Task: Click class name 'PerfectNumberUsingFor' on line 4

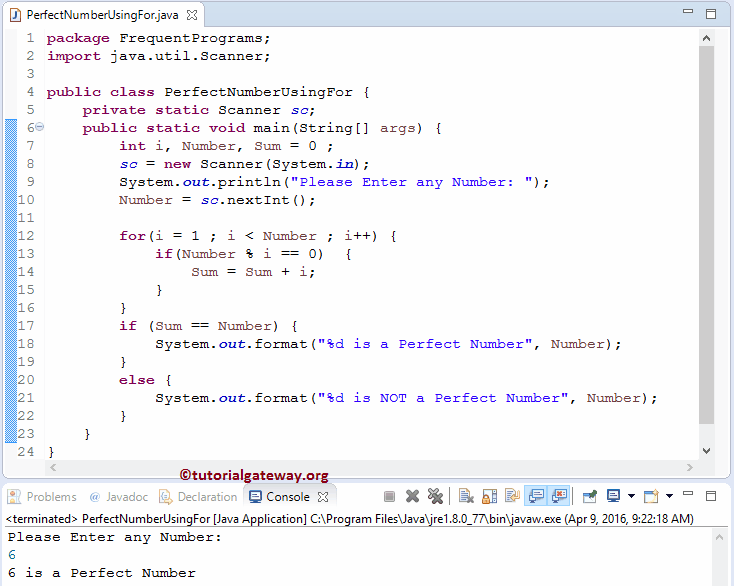Action: [258, 92]
